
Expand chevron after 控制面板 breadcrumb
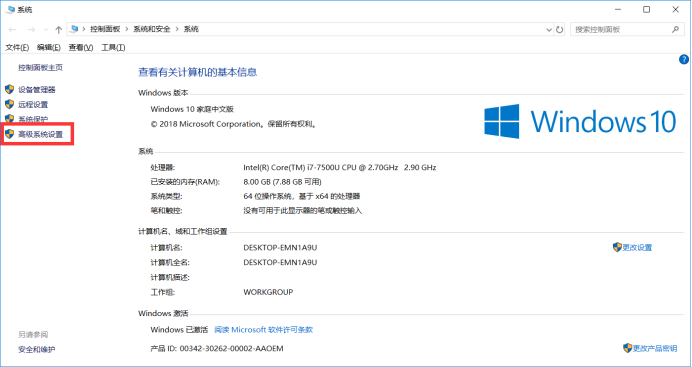click(127, 29)
